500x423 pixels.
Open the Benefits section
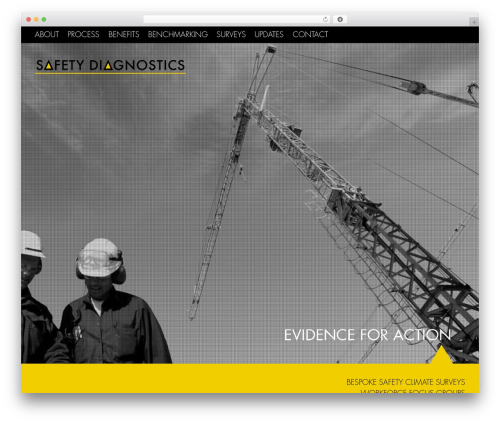[124, 34]
